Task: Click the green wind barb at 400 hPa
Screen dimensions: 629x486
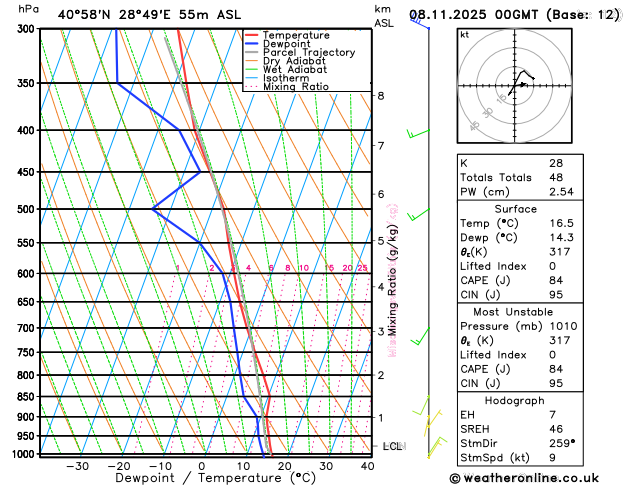Action: tap(418, 133)
